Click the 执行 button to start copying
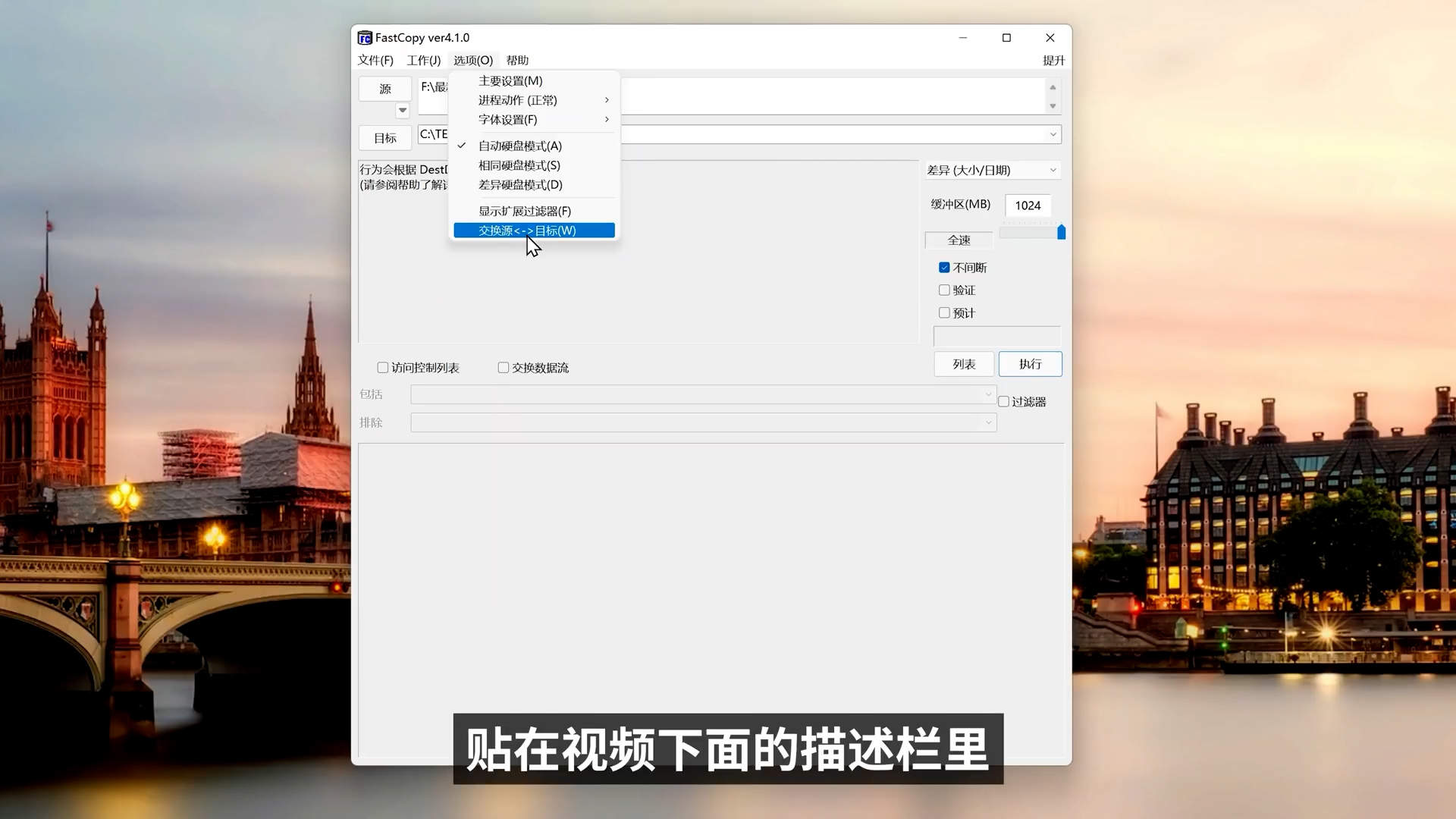 pyautogui.click(x=1030, y=364)
